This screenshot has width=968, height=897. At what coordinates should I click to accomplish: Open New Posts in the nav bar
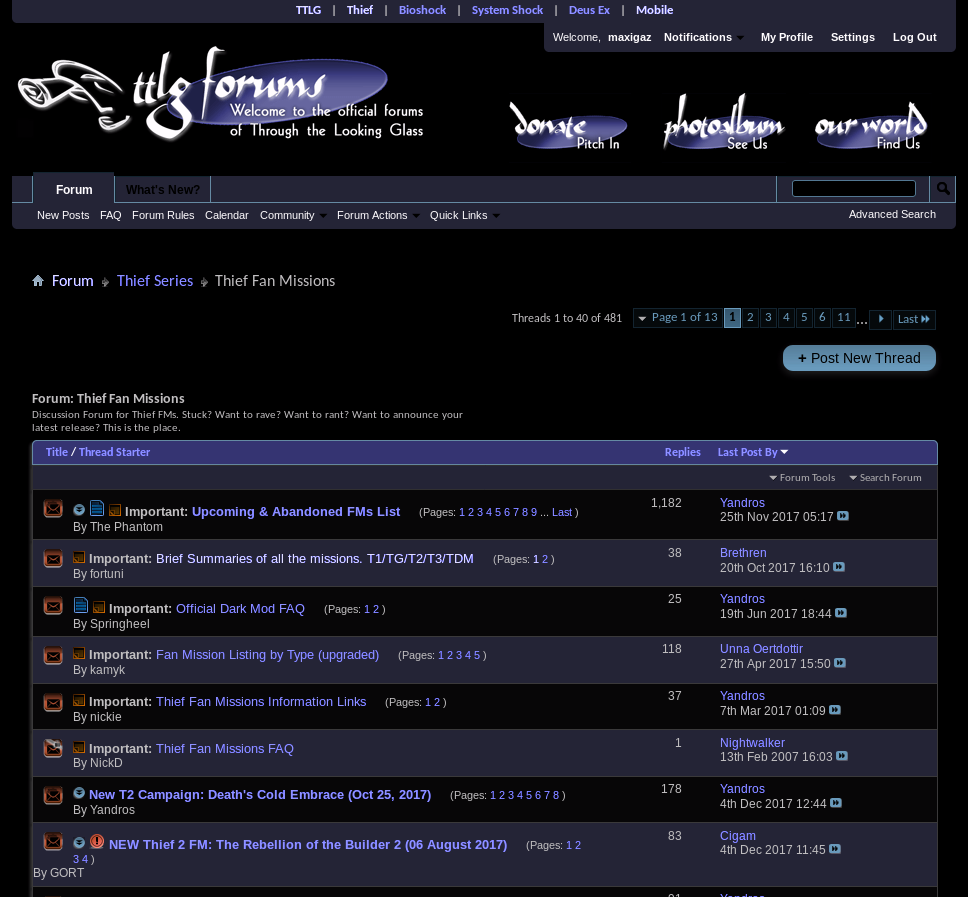tap(63, 215)
